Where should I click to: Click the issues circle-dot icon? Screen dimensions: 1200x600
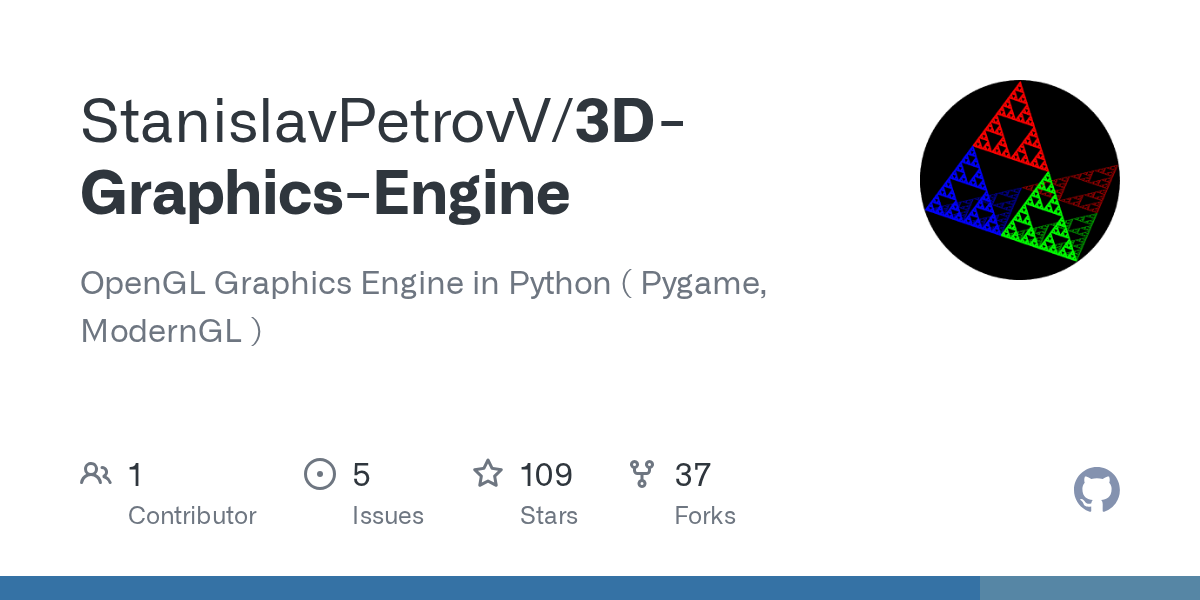320,474
